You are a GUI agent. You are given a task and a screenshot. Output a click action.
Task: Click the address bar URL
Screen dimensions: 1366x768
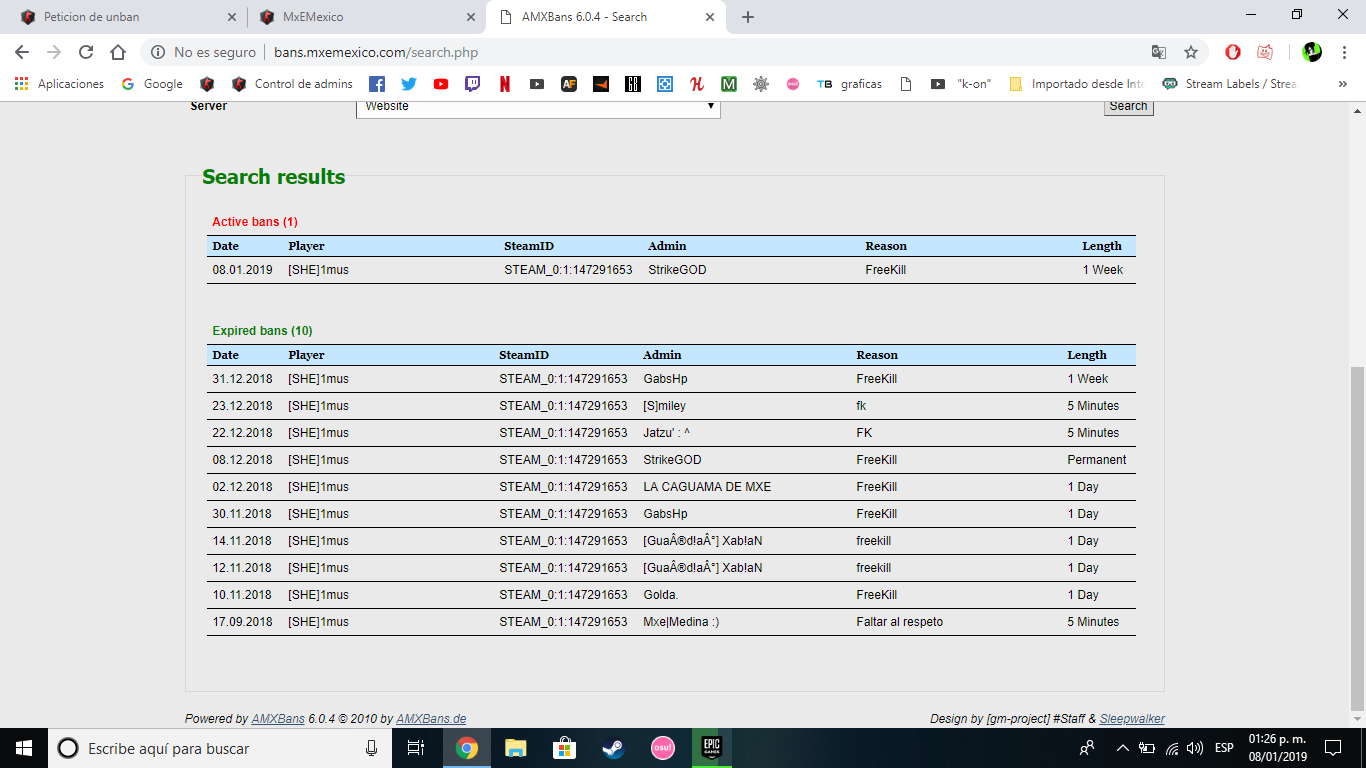(376, 52)
